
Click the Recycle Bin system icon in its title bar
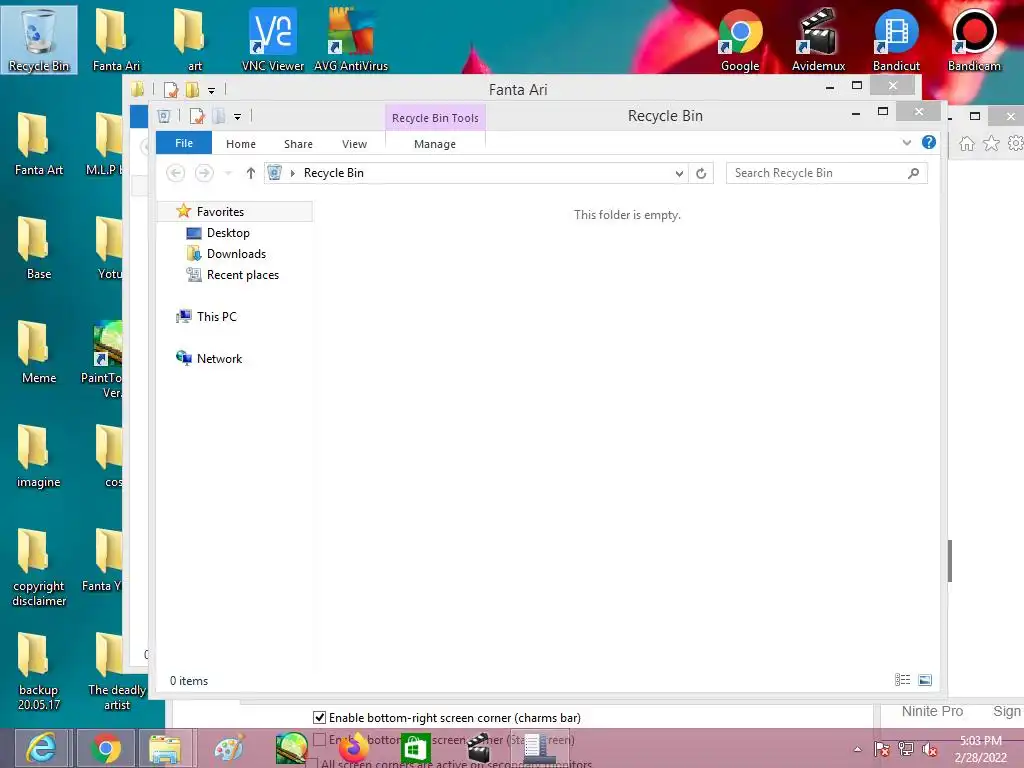tap(165, 116)
